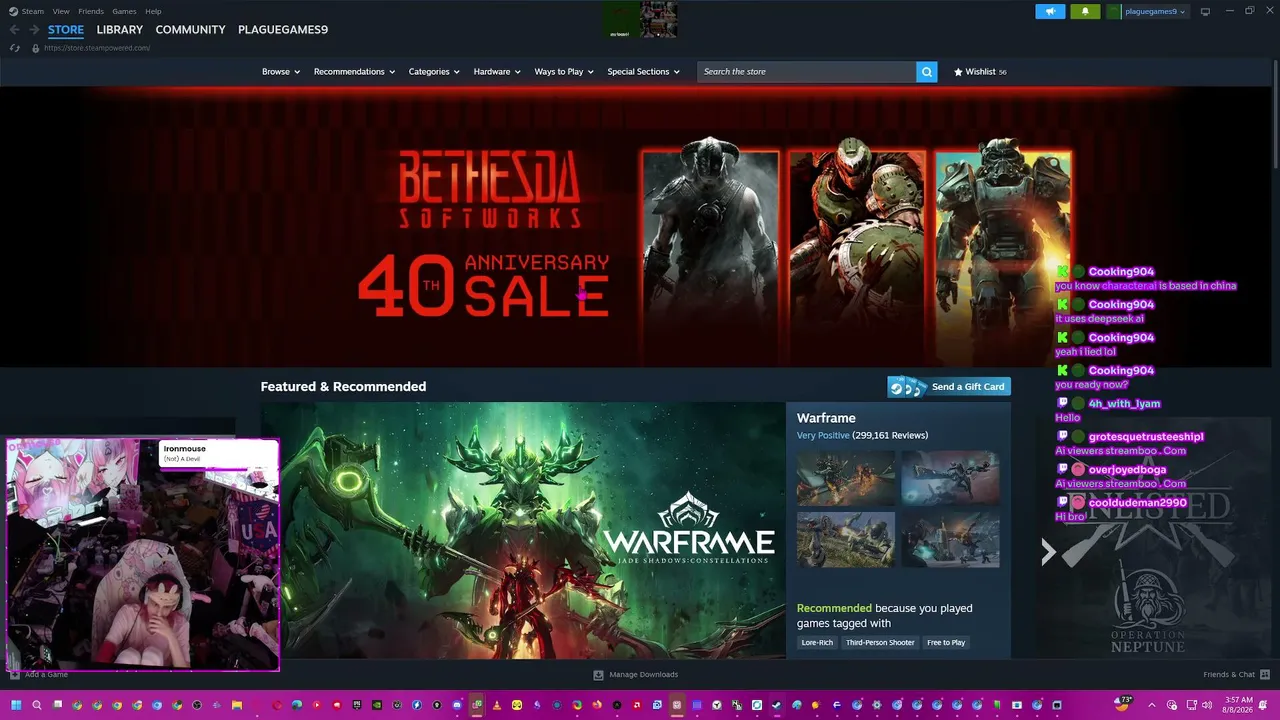Image resolution: width=1280 pixels, height=720 pixels.
Task: Click the Free to Play tag
Action: tap(946, 642)
